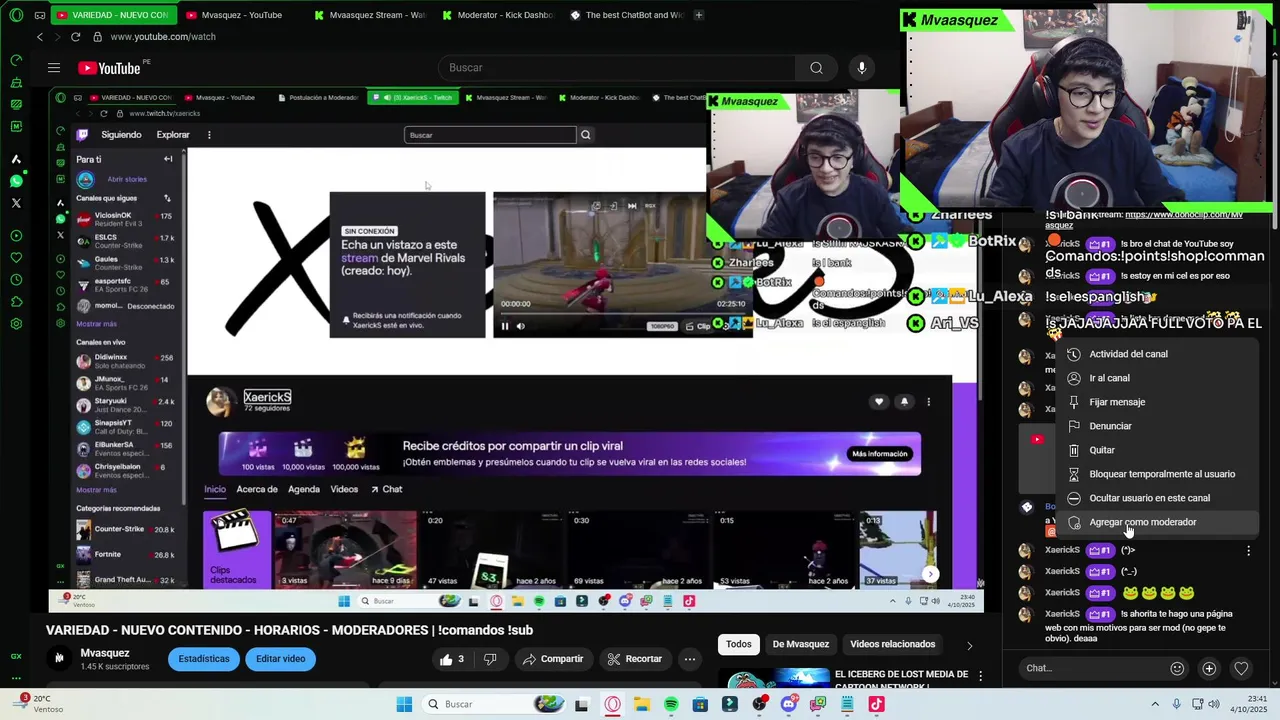Open WhatsApp in the Opera sidebar

point(16,181)
